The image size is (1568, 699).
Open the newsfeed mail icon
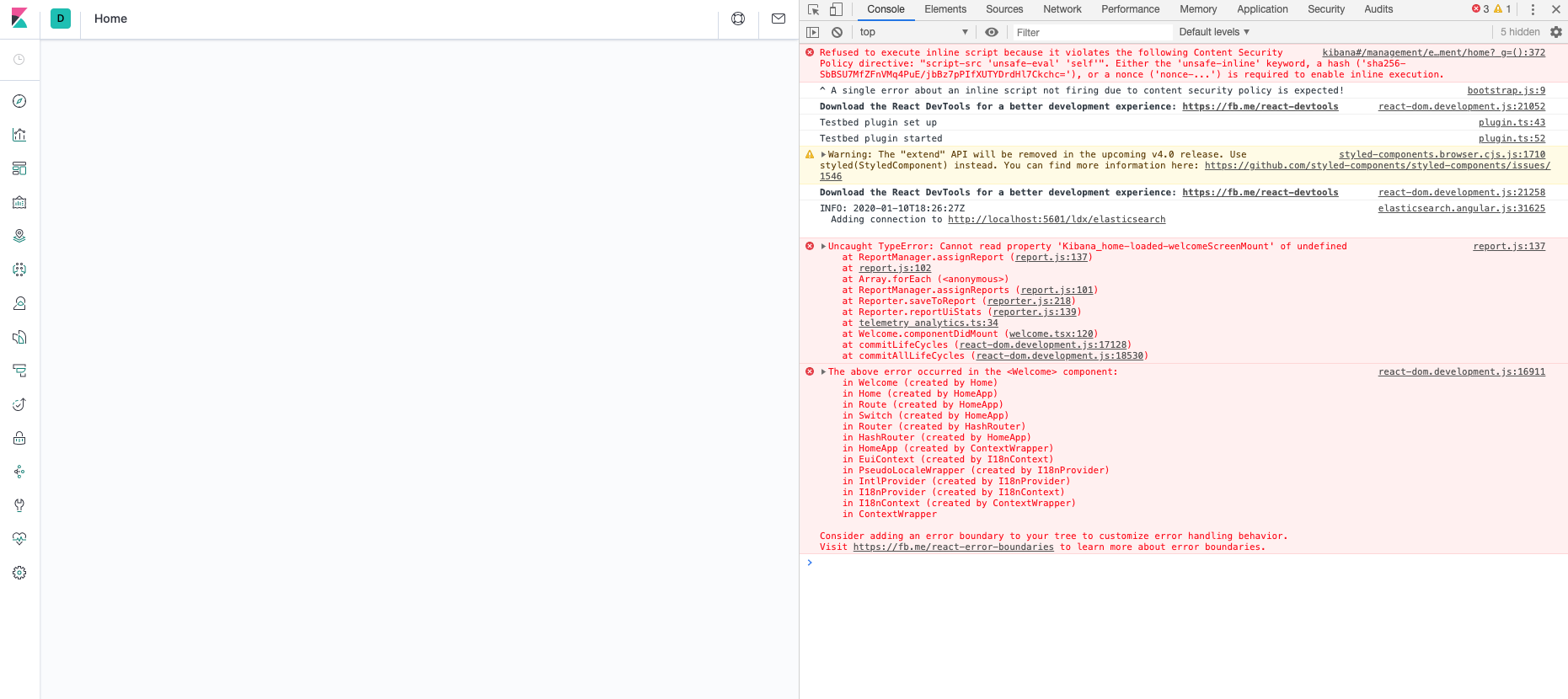pyautogui.click(x=779, y=19)
